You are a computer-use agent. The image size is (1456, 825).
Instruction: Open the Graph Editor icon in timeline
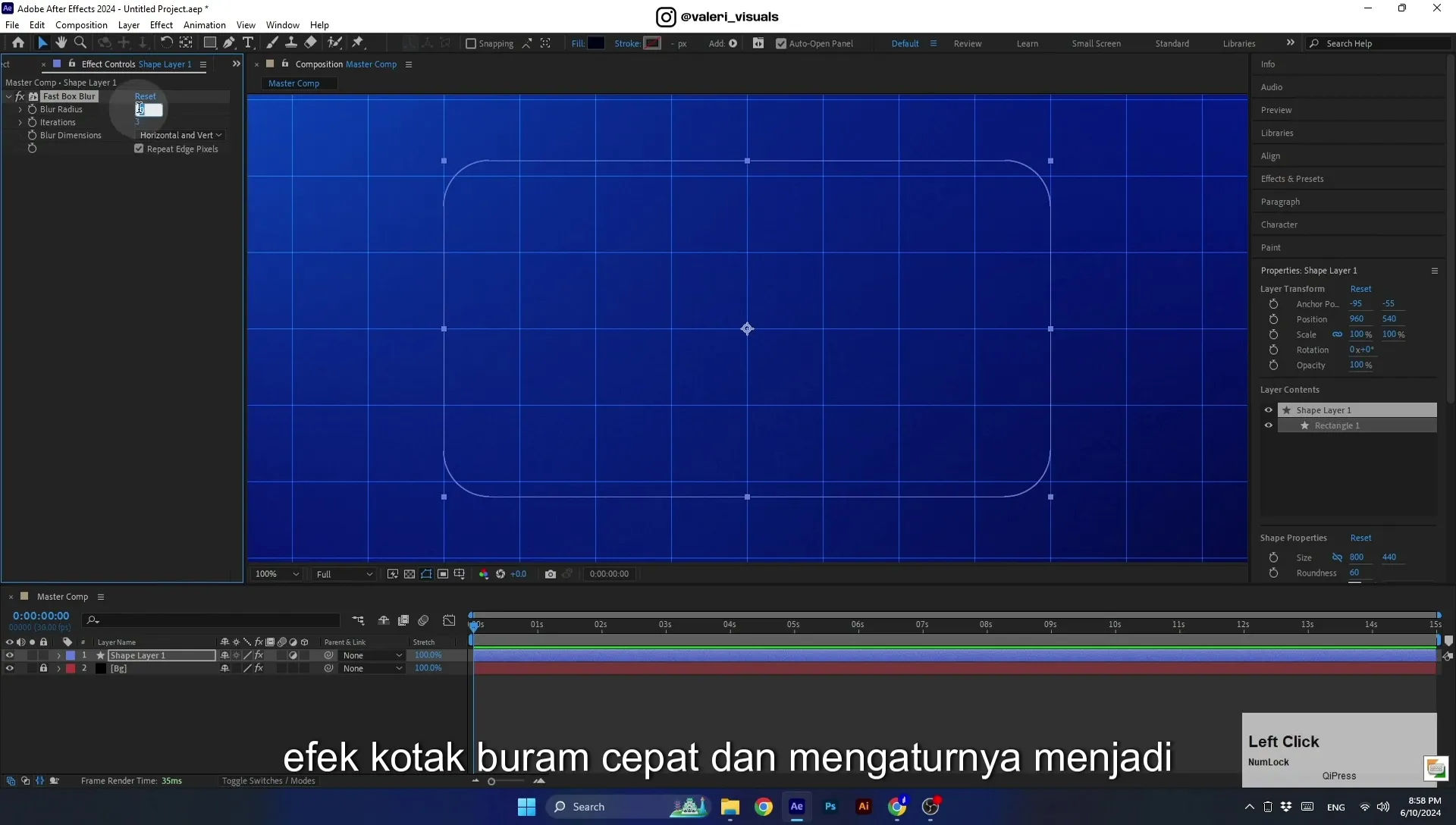[449, 620]
